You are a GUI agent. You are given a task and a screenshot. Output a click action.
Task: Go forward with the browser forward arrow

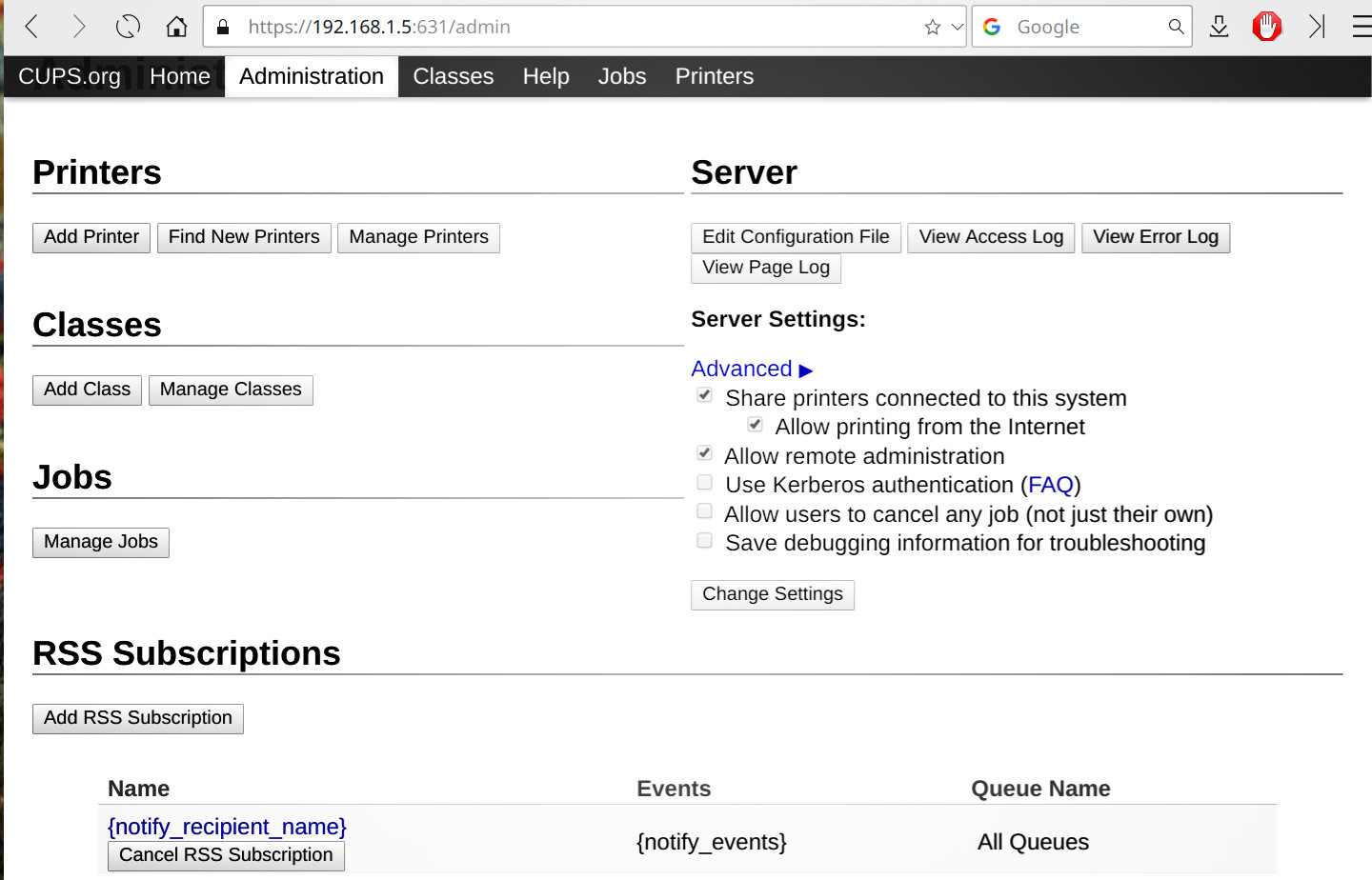(x=79, y=27)
